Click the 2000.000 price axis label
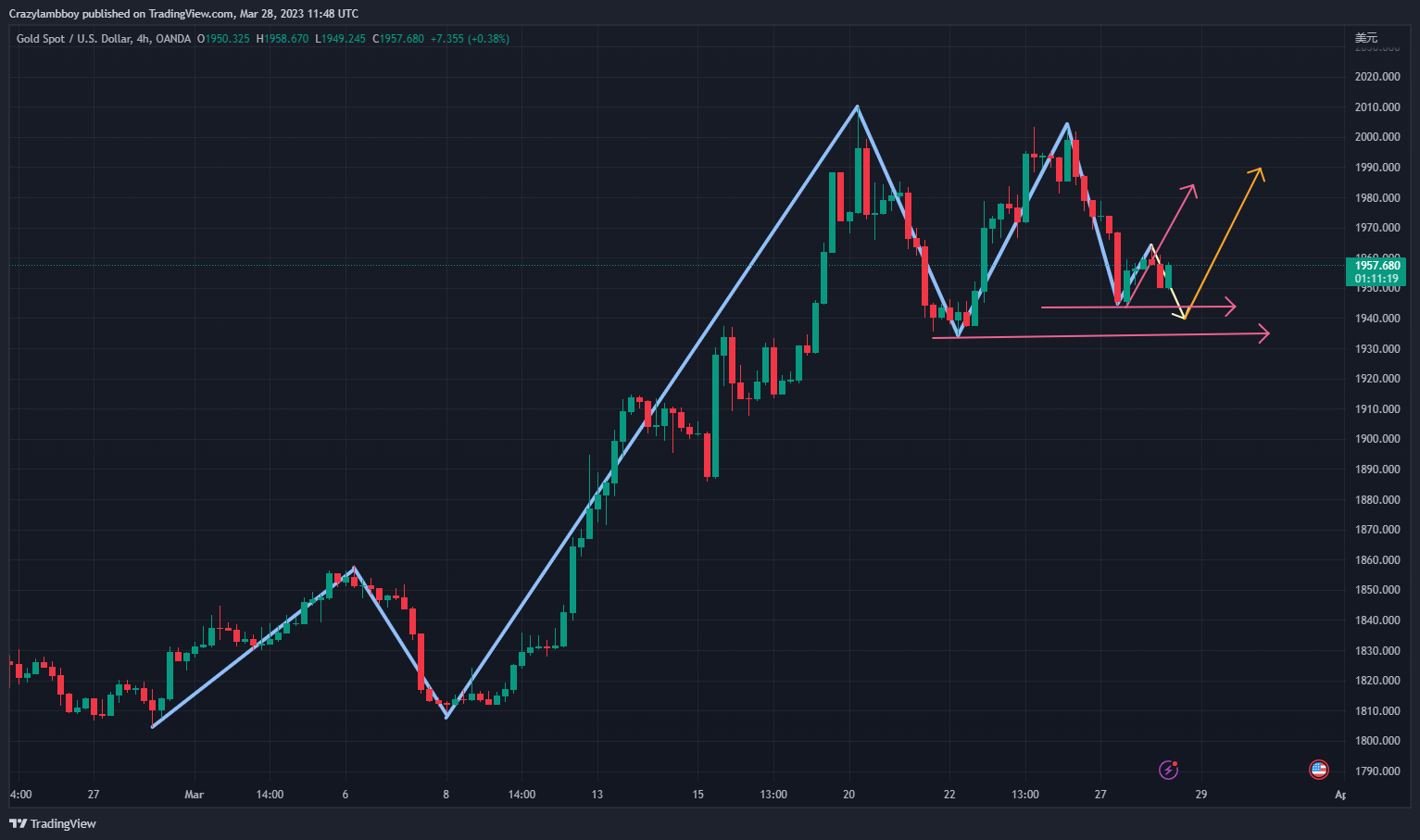 (1377, 137)
